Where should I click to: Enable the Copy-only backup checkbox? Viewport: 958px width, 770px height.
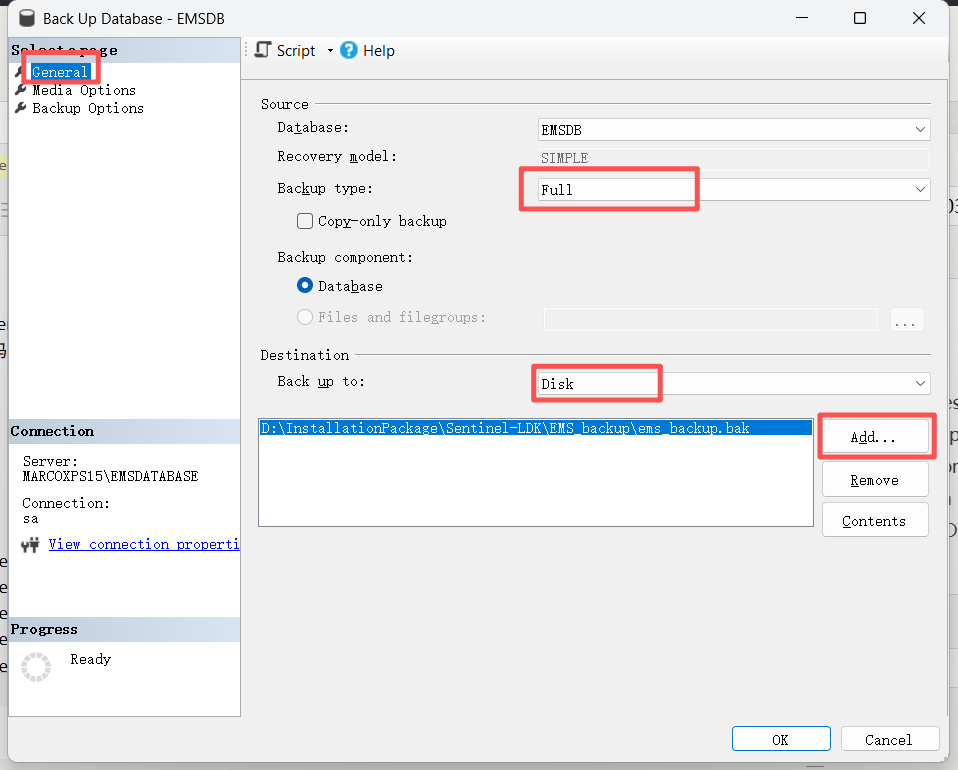click(x=306, y=221)
